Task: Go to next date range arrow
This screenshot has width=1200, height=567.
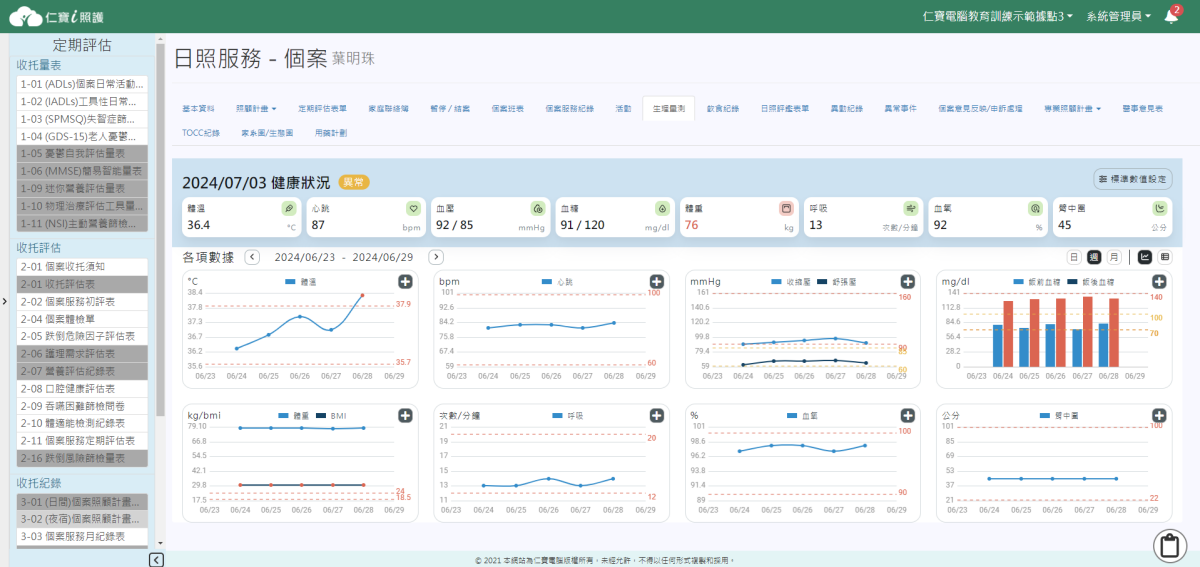Action: [x=436, y=257]
